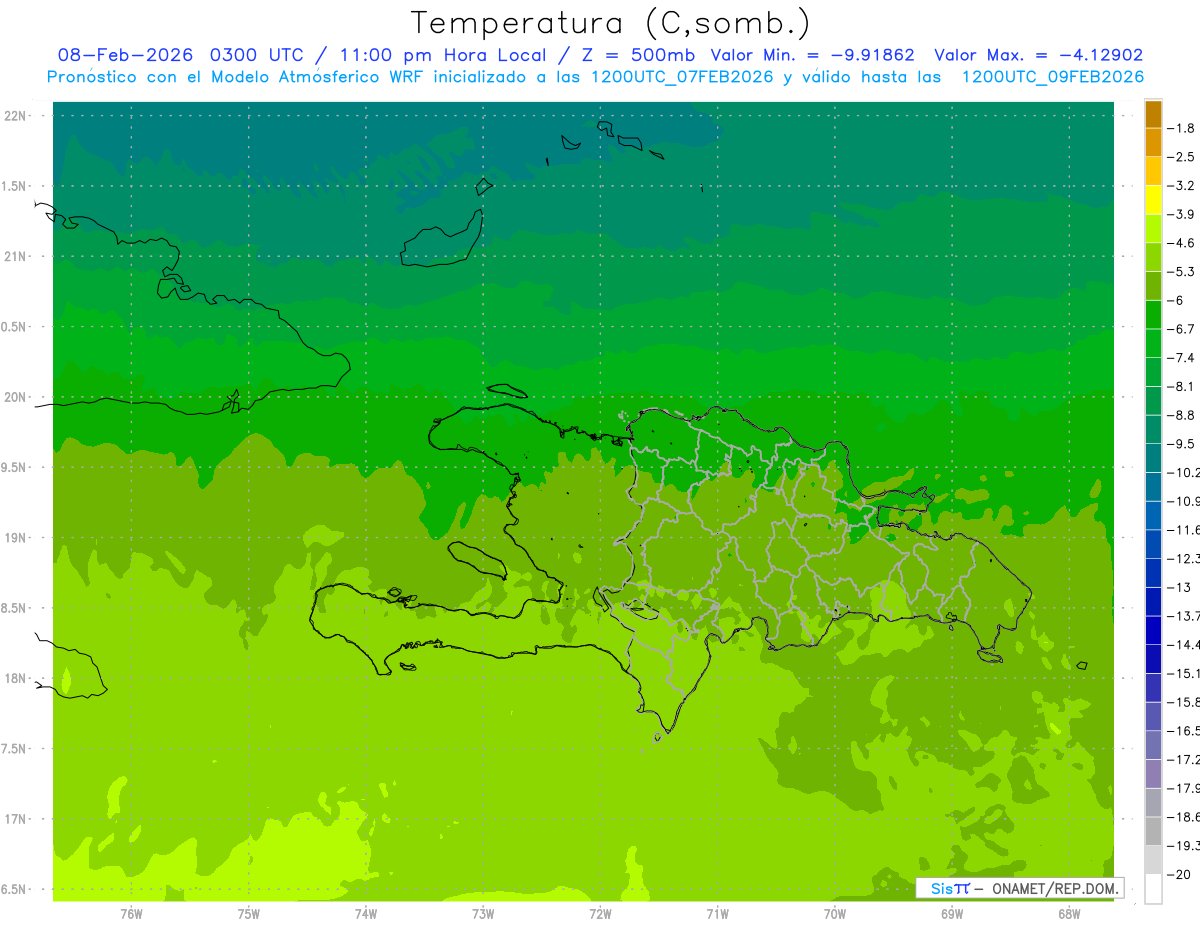Screen dimensions: 1200x927
Task: Select the 69W longitude label
Action: click(x=952, y=914)
